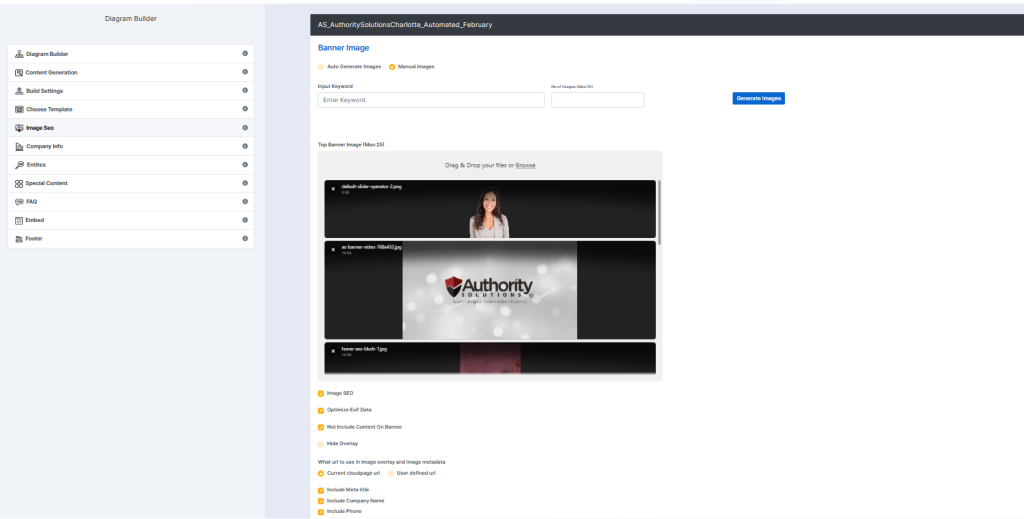
Task: Remove default-slider-operator-2.png with its X icon
Action: point(333,189)
